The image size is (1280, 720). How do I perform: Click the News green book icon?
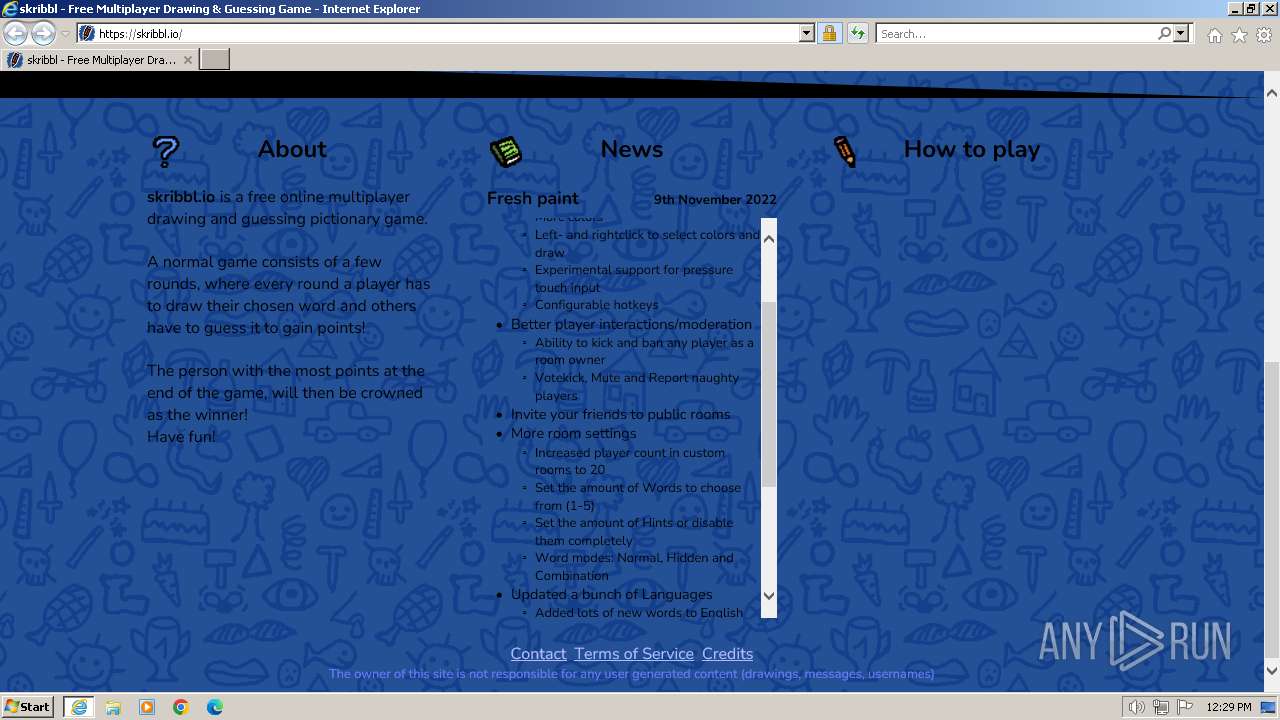coord(506,152)
